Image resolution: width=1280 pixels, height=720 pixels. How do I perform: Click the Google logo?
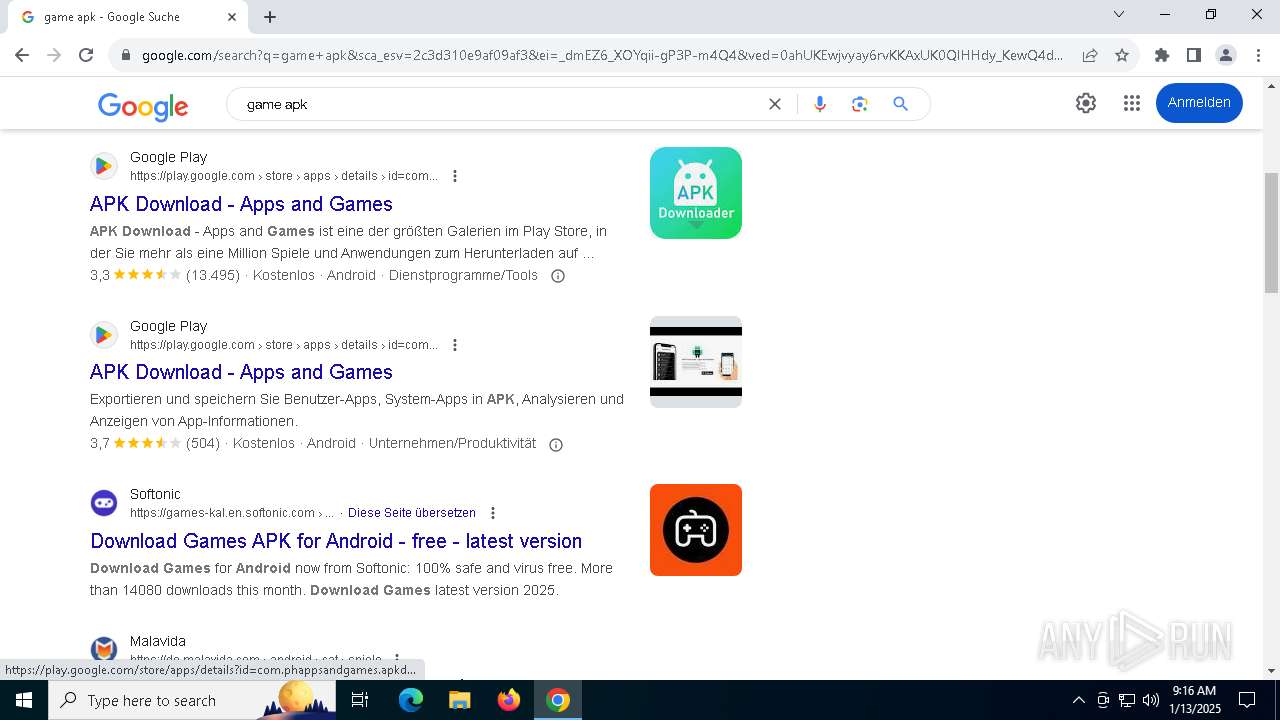pyautogui.click(x=143, y=106)
